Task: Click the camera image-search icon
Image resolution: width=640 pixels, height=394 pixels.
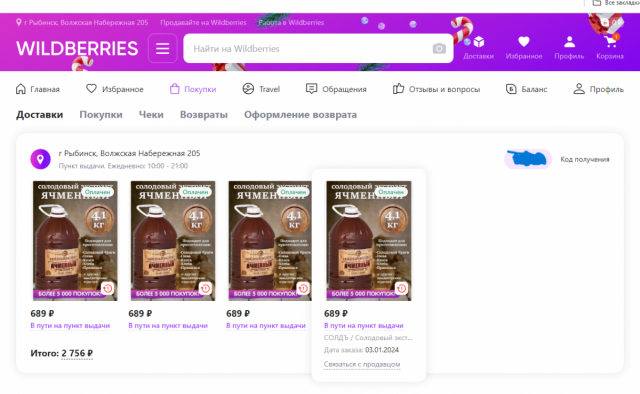Action: [439, 49]
